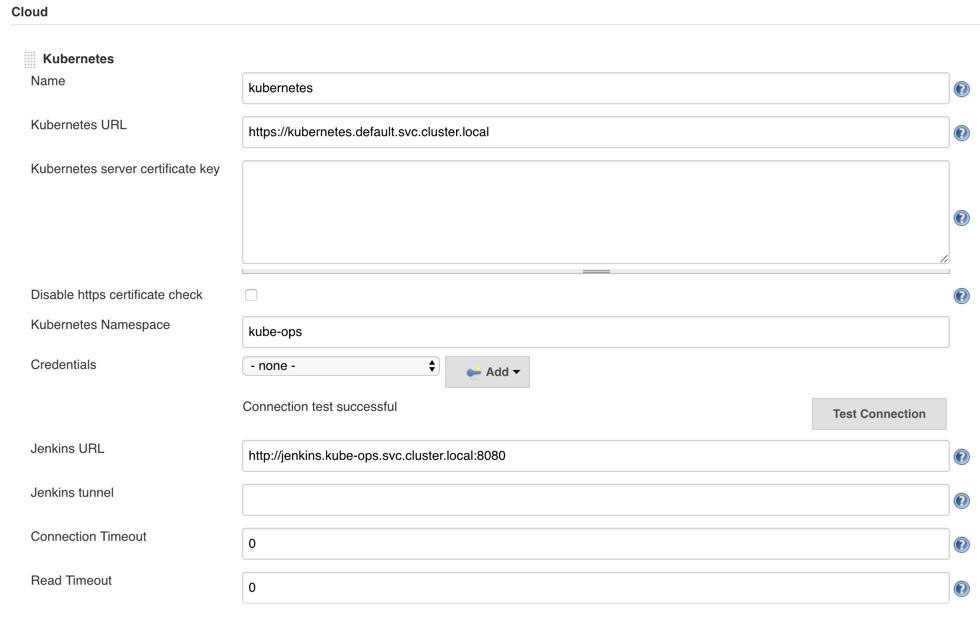Open help for the Jenkins tunnel field
Screen dimensions: 980x618
pos(961,500)
